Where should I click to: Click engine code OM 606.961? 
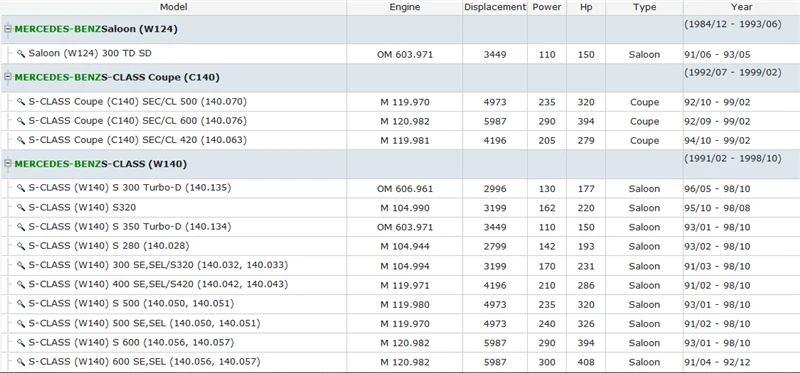[x=405, y=189]
